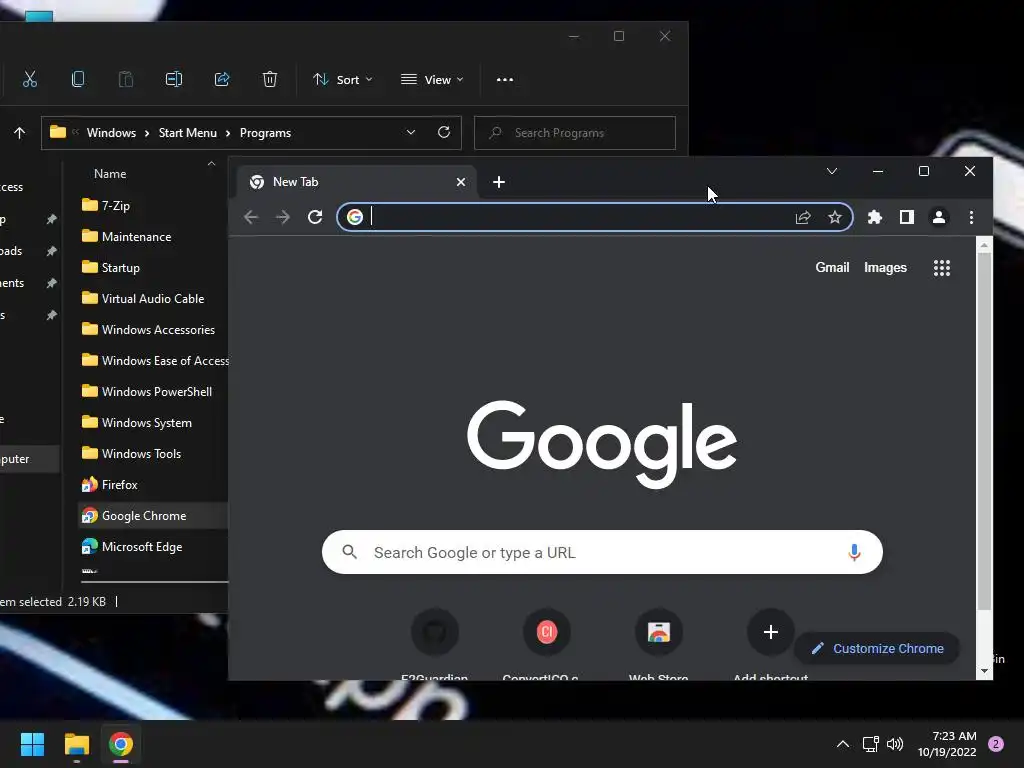Screen dimensions: 1024x768
Task: Toggle Chrome's side panel
Action: coord(906,217)
